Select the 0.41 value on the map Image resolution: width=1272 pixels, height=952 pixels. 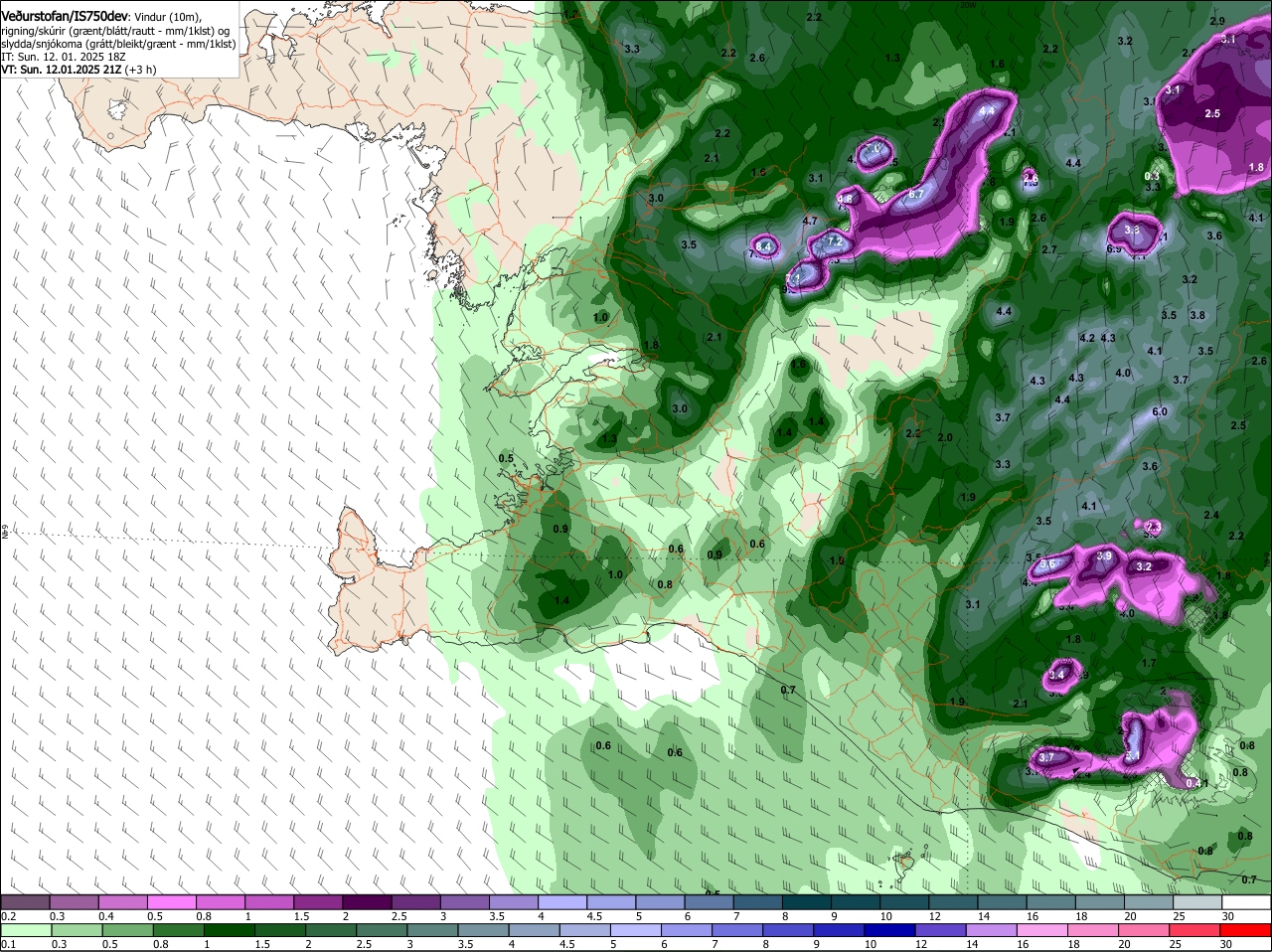point(1197,783)
